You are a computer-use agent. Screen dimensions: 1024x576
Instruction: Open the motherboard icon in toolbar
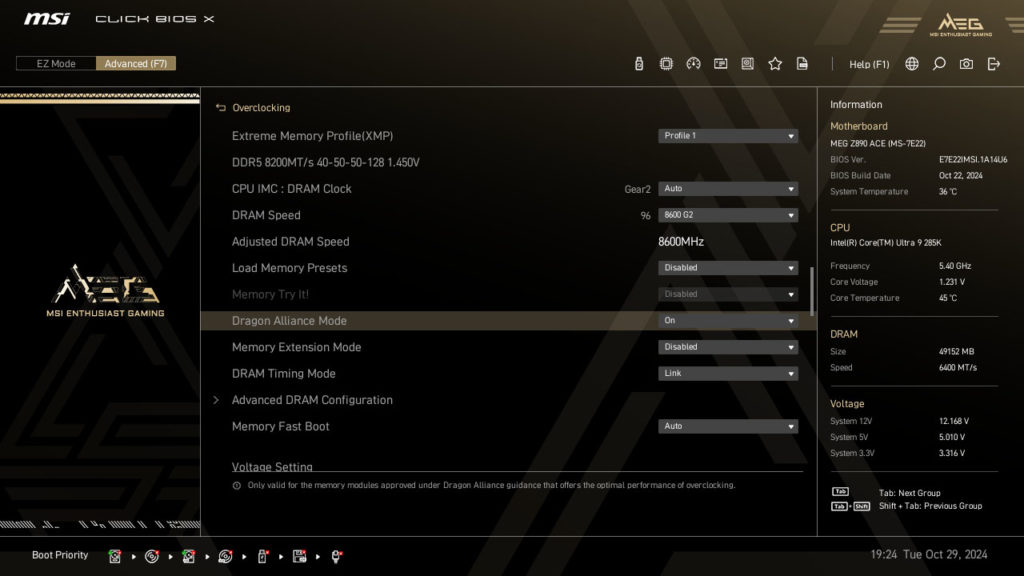(748, 63)
